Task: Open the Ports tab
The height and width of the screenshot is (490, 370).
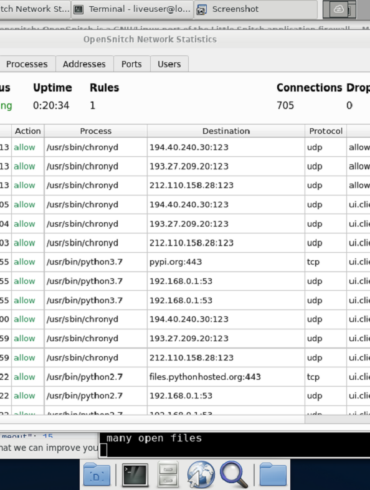Action: tap(131, 64)
